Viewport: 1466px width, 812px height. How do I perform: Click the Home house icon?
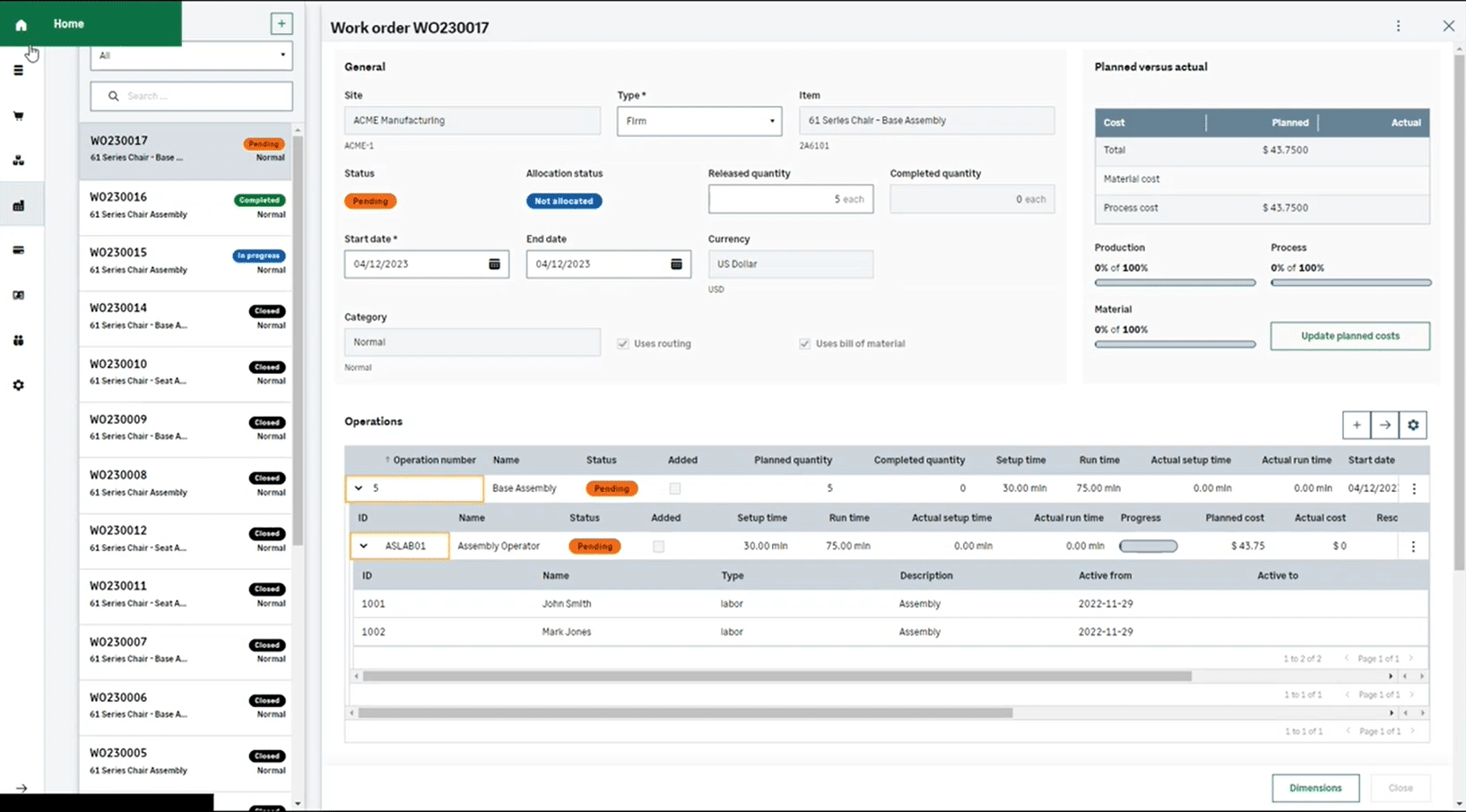point(21,24)
